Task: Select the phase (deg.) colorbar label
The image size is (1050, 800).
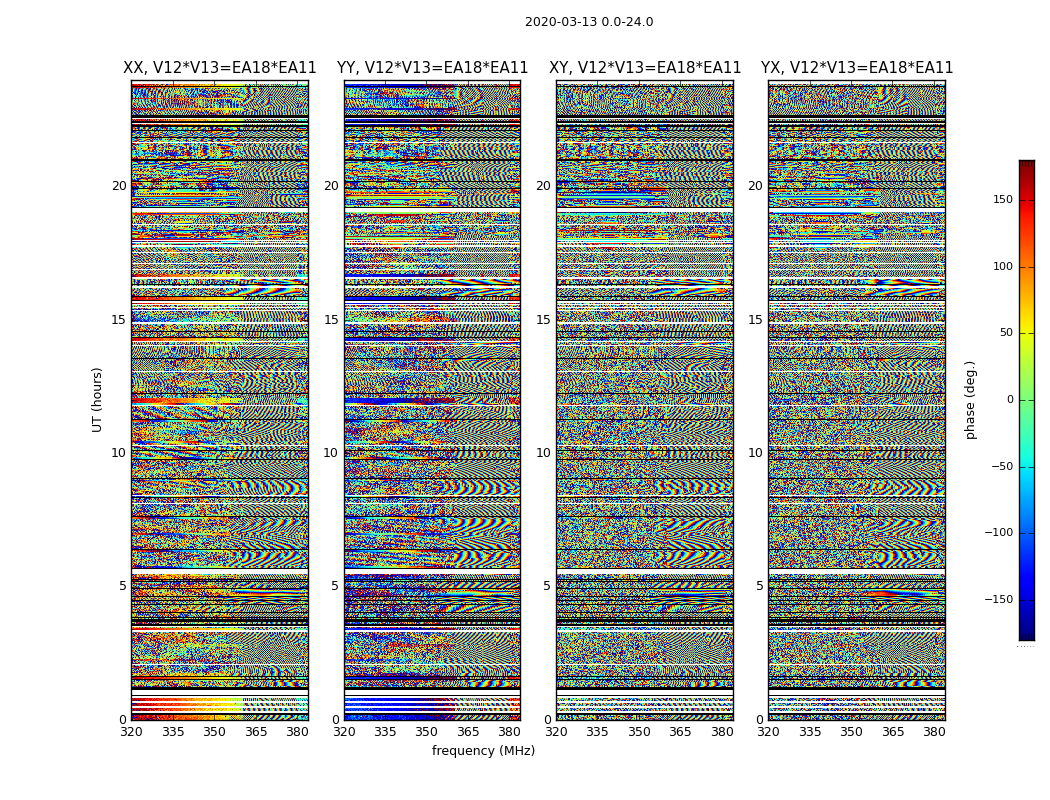Action: pyautogui.click(x=970, y=399)
